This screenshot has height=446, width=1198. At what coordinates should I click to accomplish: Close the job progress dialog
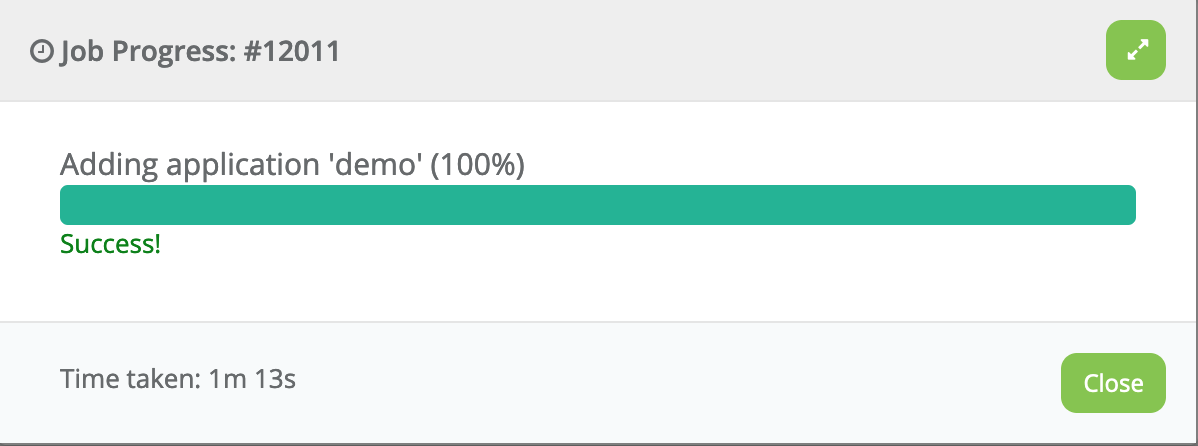click(1113, 383)
